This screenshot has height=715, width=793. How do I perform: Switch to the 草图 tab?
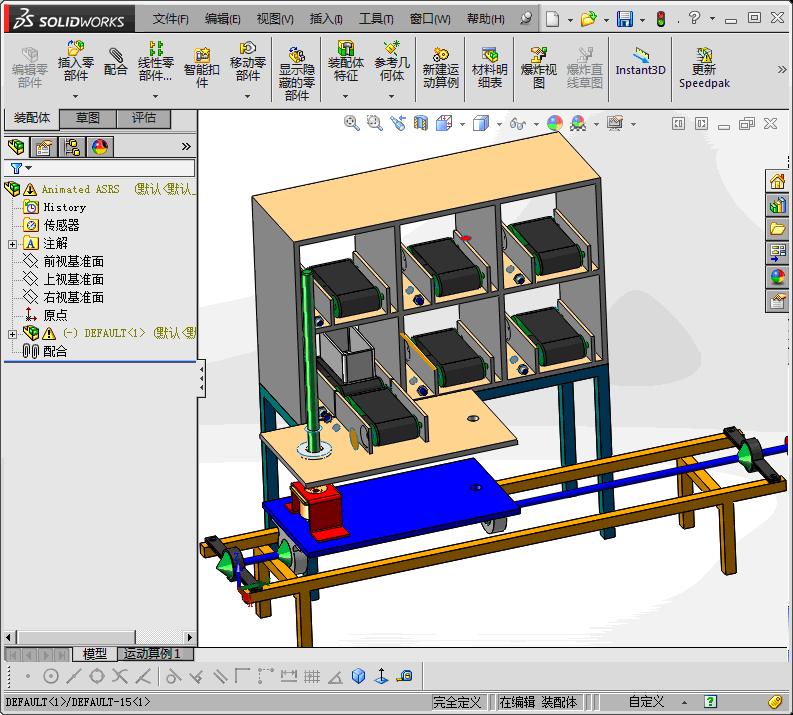coord(88,118)
